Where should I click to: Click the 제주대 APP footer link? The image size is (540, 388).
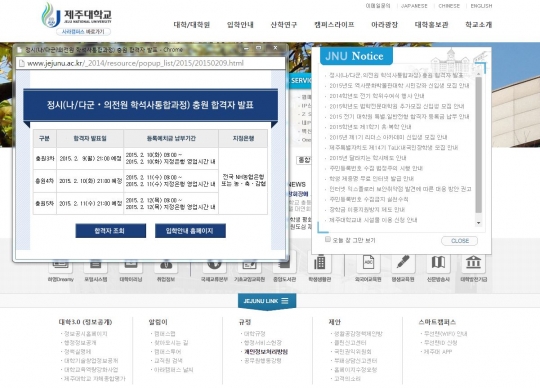click(438, 352)
